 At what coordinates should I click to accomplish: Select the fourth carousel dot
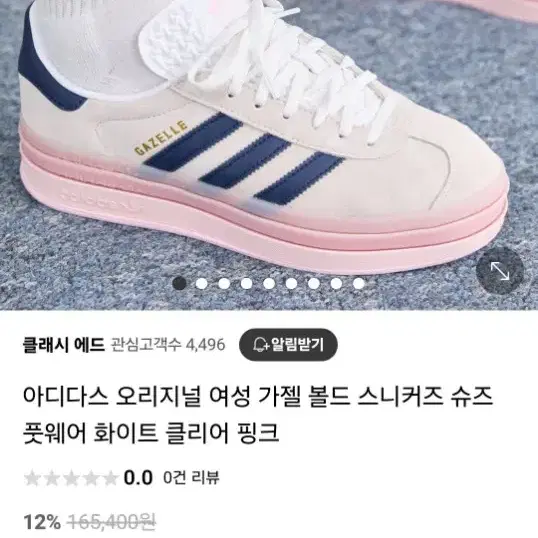246,283
